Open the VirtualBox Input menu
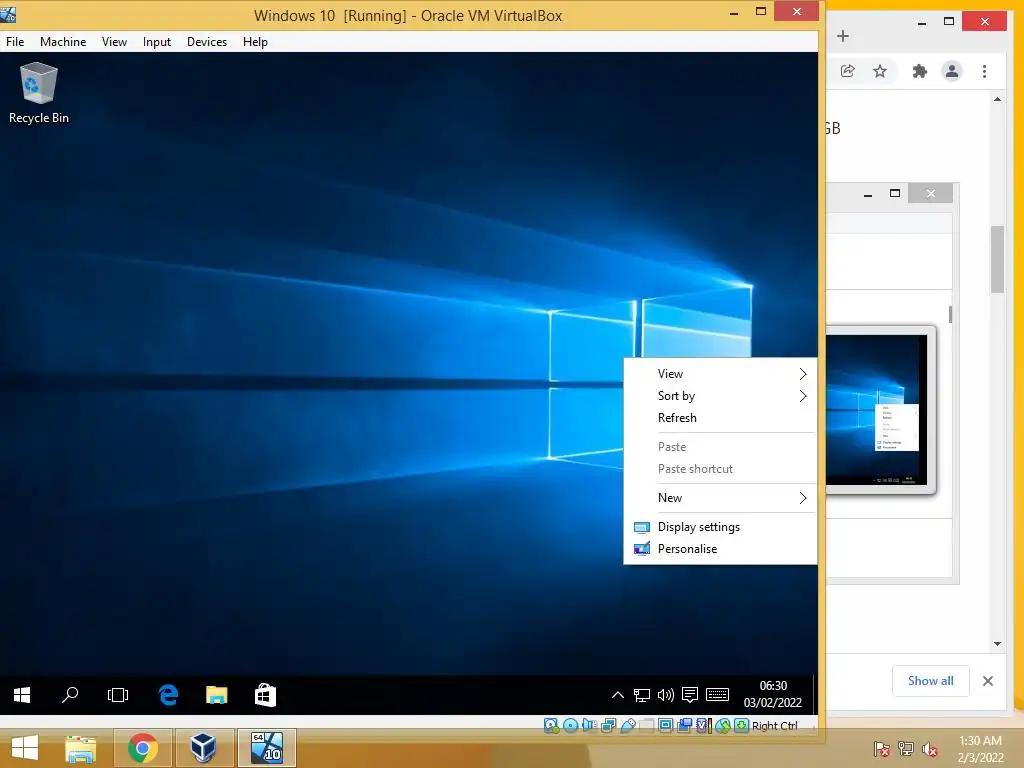Image resolution: width=1024 pixels, height=768 pixels. pos(157,42)
